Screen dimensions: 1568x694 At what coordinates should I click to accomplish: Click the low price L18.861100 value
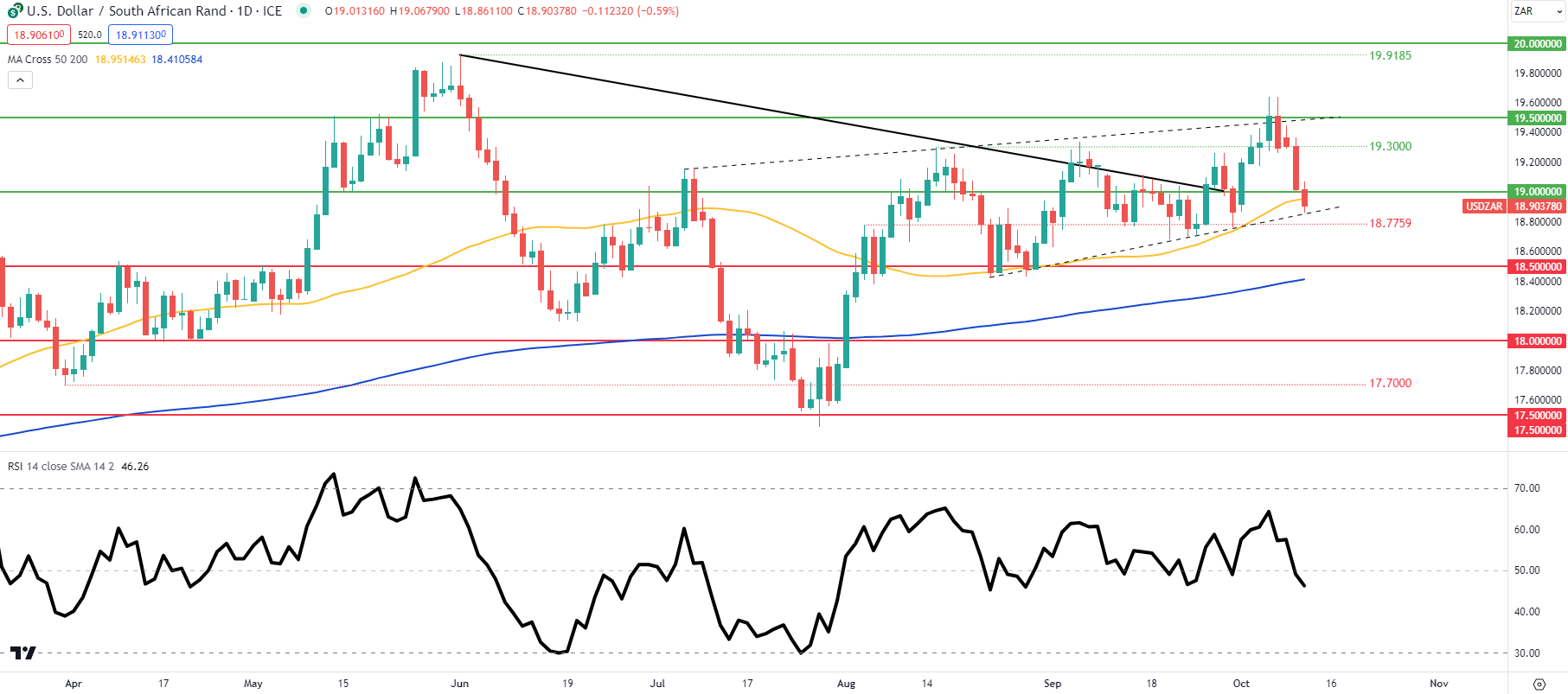(x=483, y=11)
